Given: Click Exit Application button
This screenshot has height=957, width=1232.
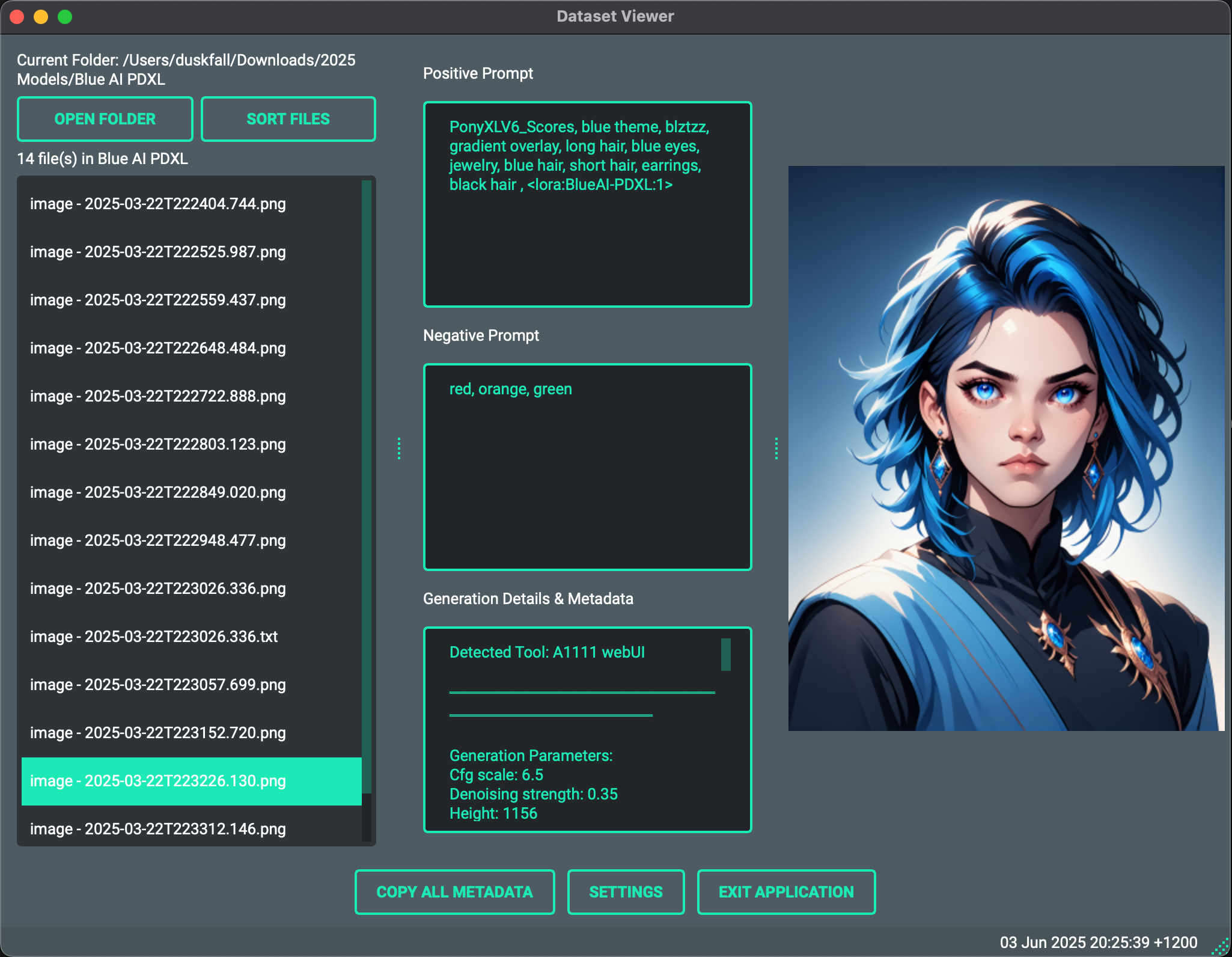Looking at the screenshot, I should [786, 892].
